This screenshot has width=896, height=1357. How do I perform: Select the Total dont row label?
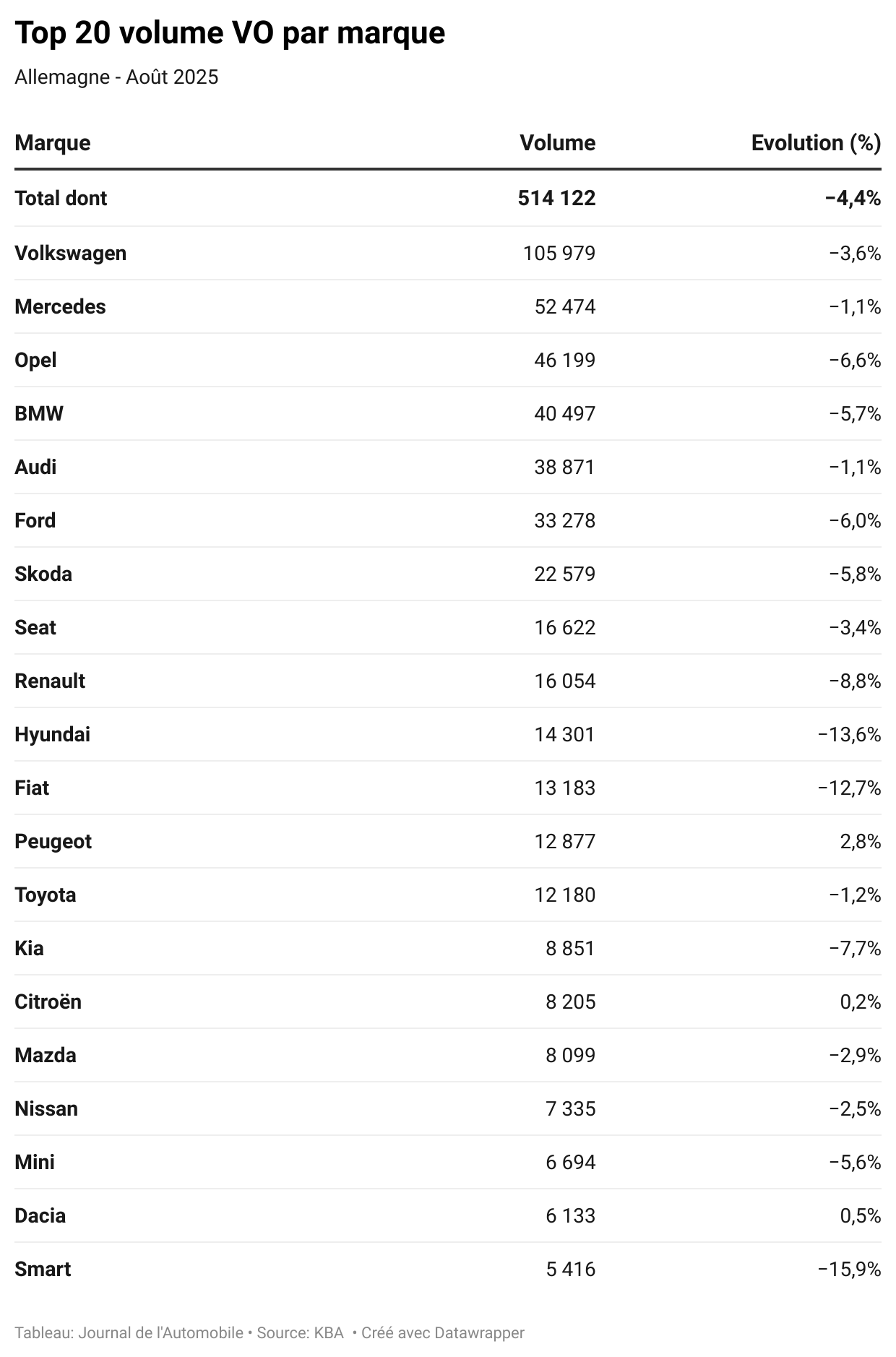click(x=61, y=199)
